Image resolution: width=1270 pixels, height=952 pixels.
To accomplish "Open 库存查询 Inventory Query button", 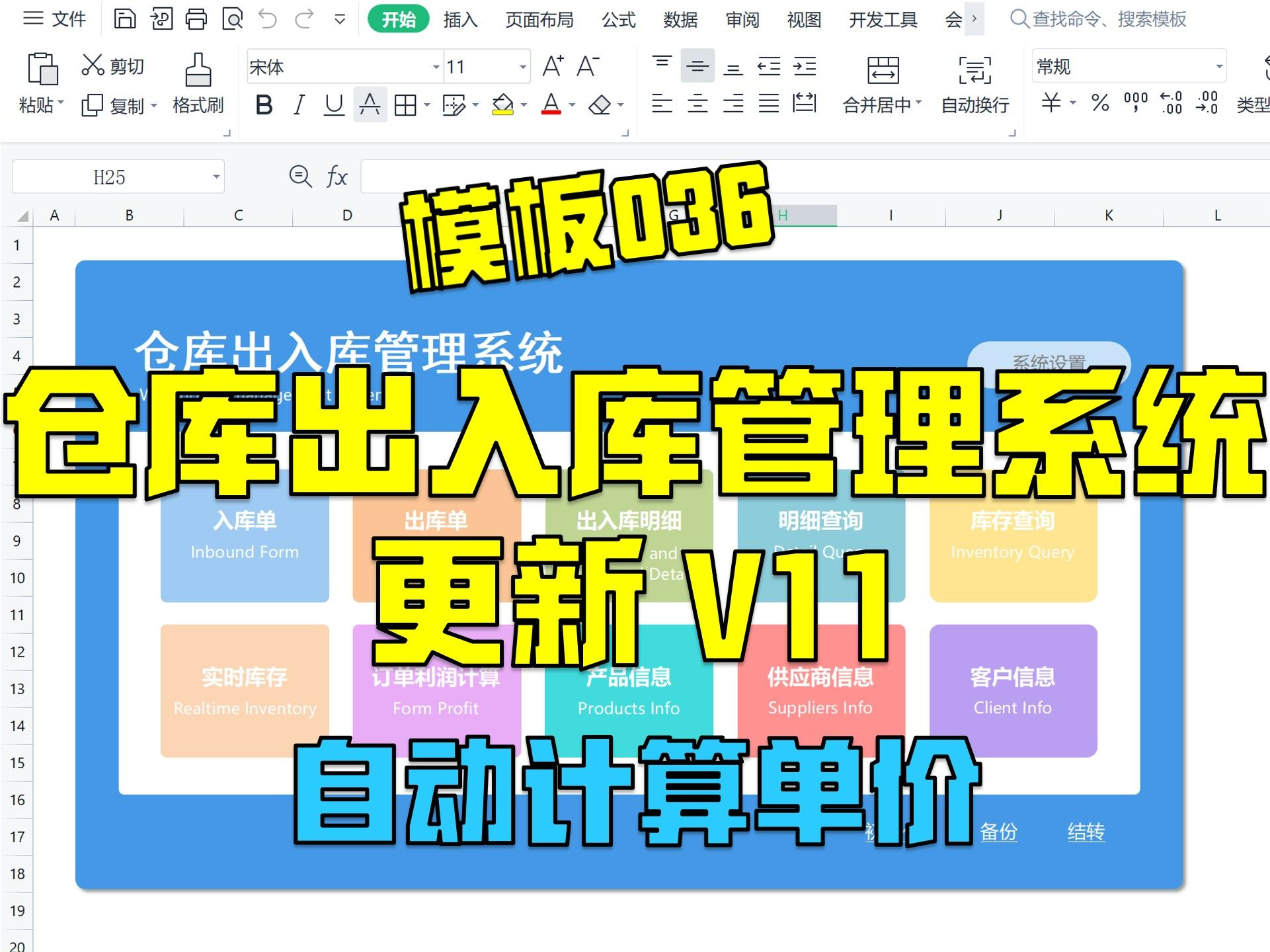I will click(1013, 535).
